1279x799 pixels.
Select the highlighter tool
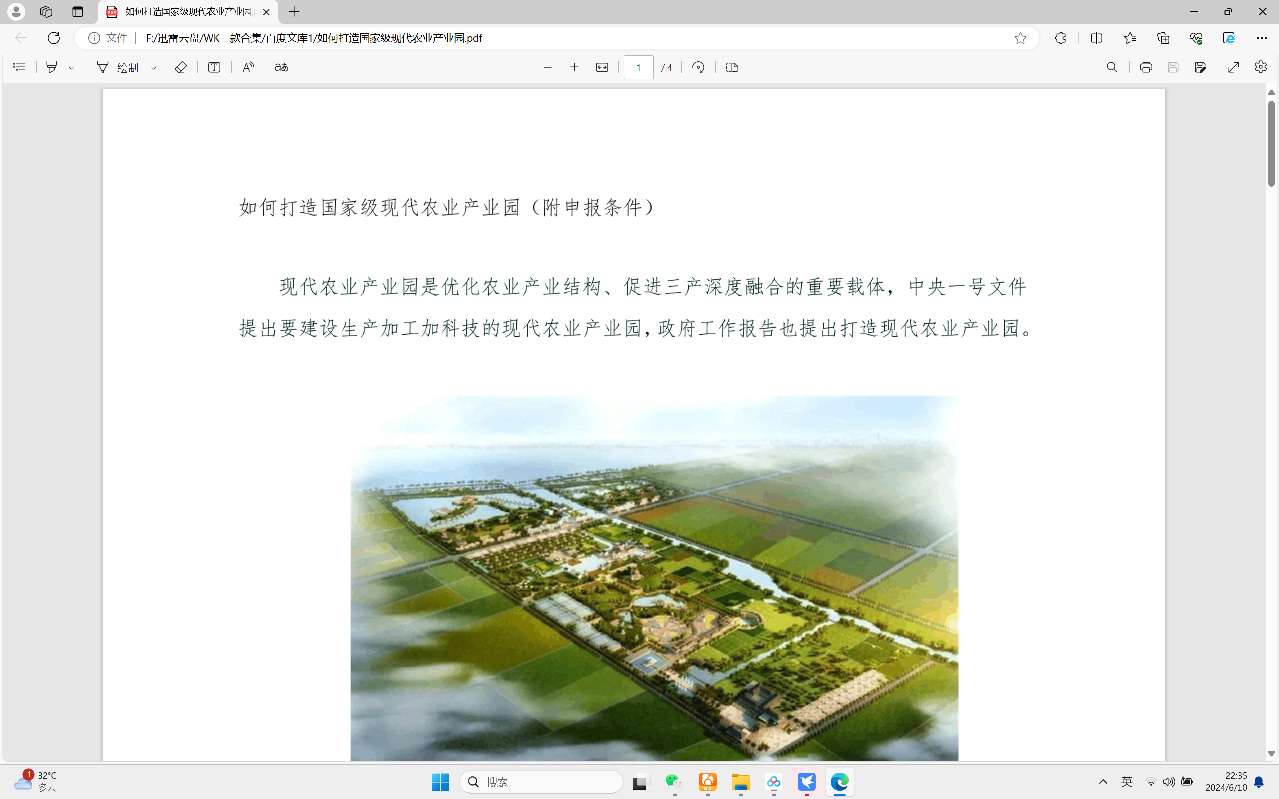pos(52,67)
